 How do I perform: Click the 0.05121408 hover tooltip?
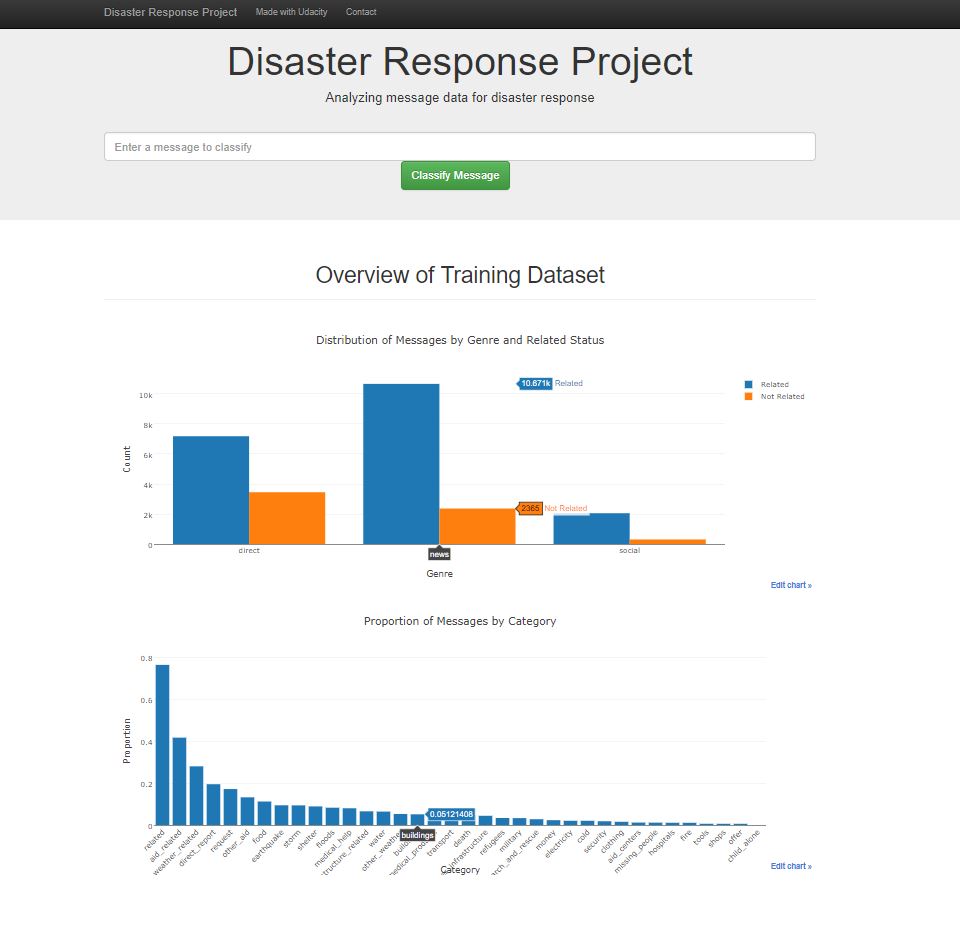pyautogui.click(x=451, y=814)
